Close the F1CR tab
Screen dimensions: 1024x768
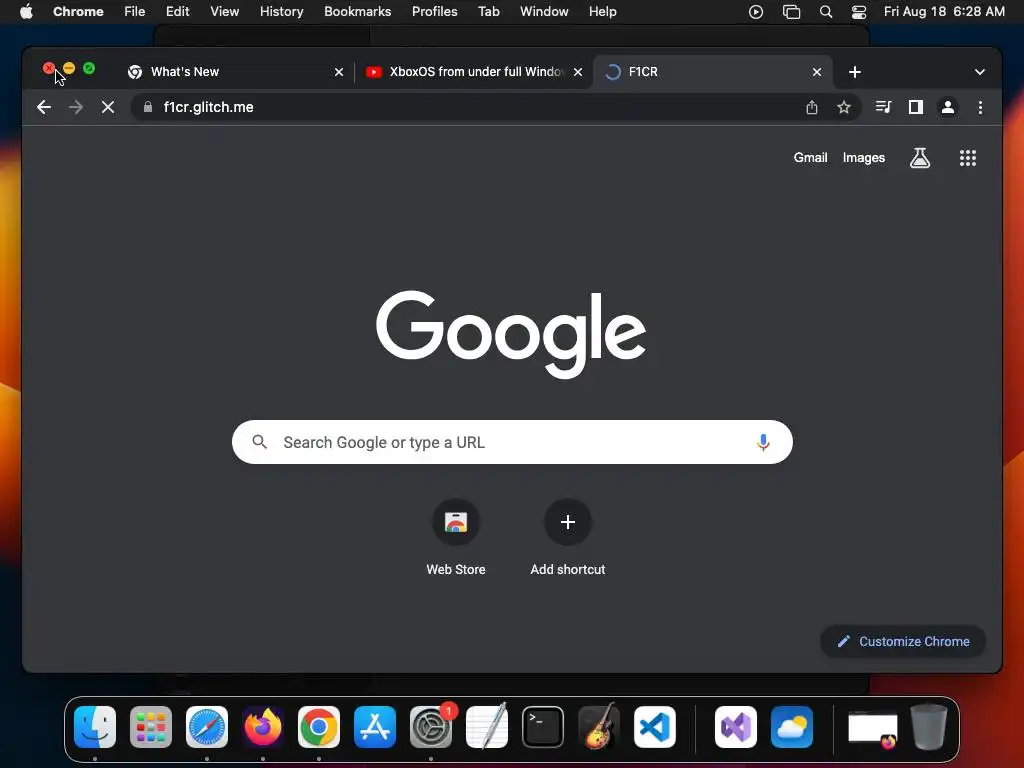pos(816,72)
